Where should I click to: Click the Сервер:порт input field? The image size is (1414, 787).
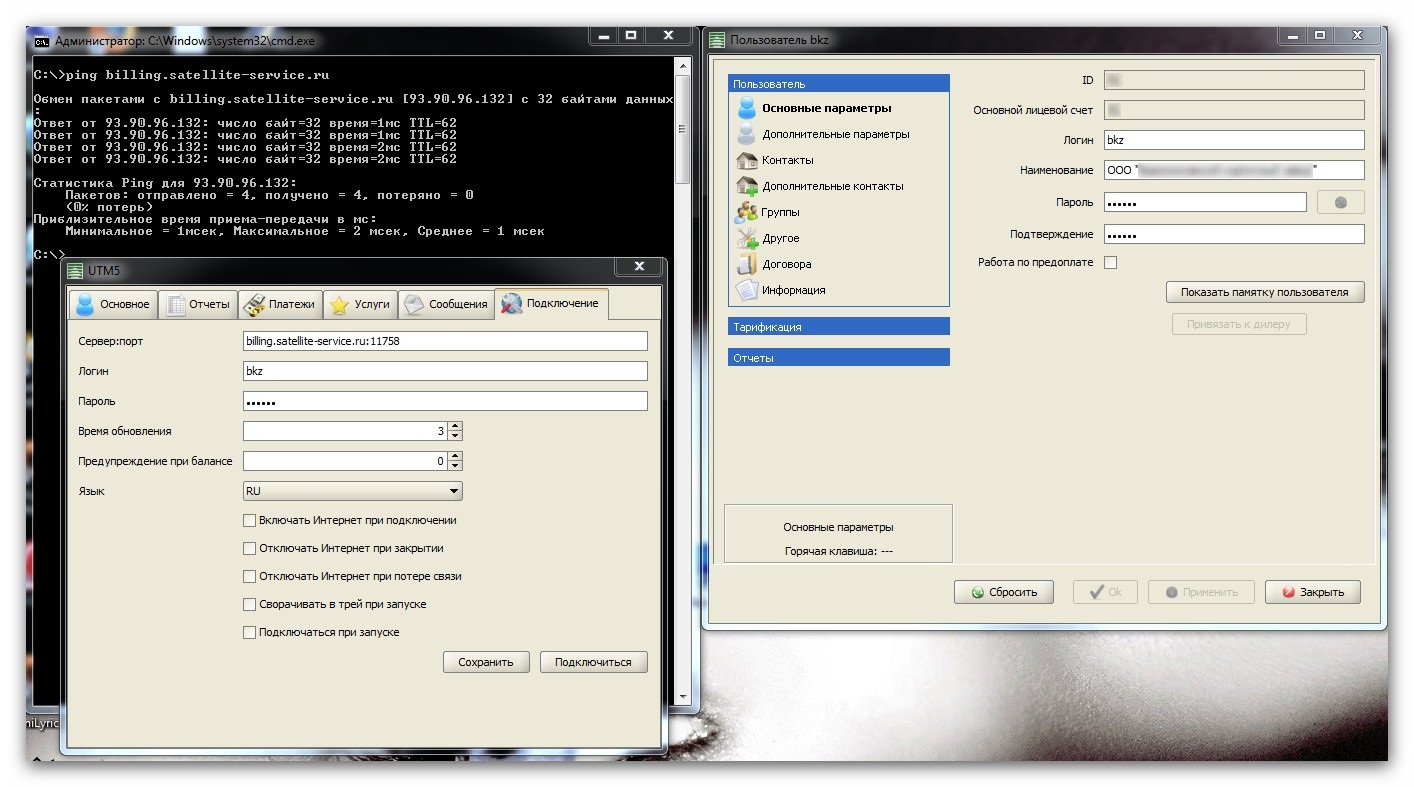pyautogui.click(x=445, y=341)
